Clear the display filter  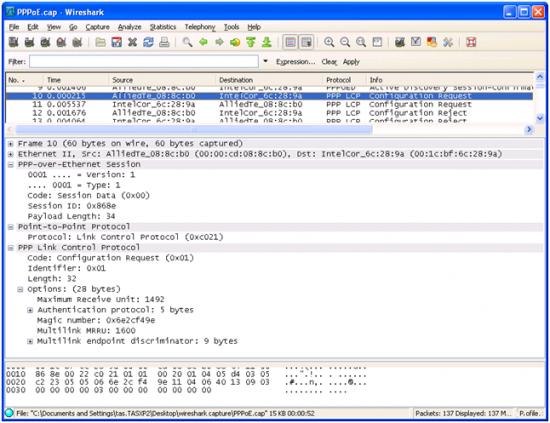click(329, 62)
